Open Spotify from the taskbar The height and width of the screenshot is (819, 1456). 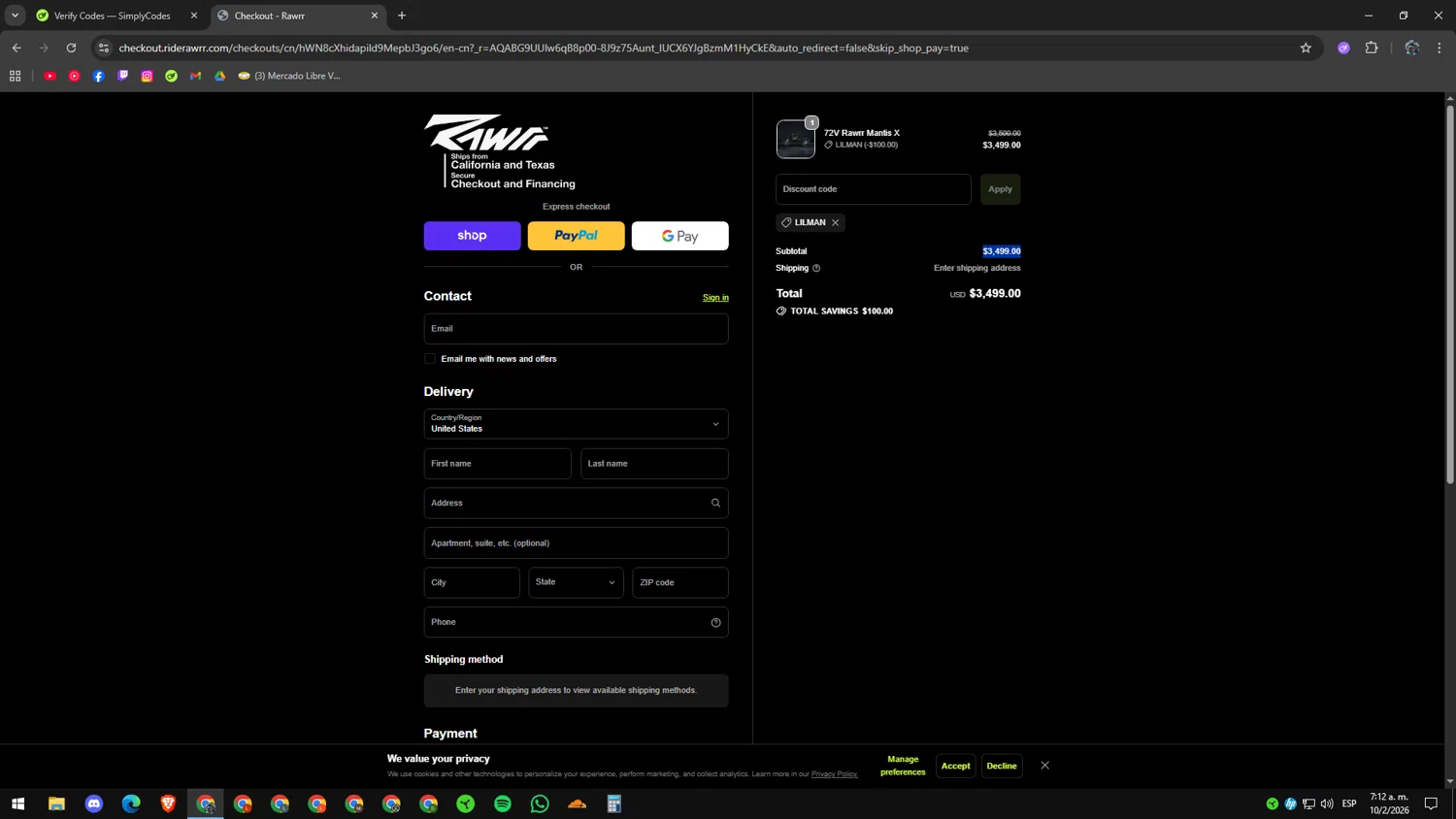503,803
